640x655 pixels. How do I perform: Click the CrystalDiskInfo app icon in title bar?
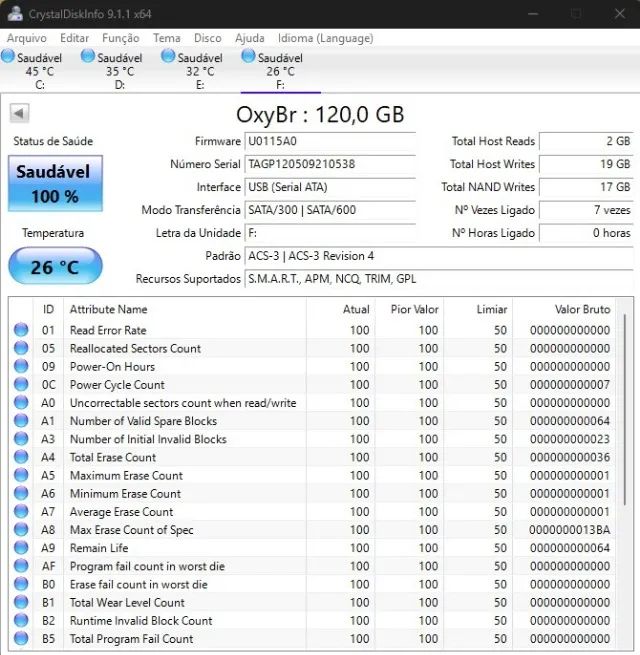coord(15,13)
